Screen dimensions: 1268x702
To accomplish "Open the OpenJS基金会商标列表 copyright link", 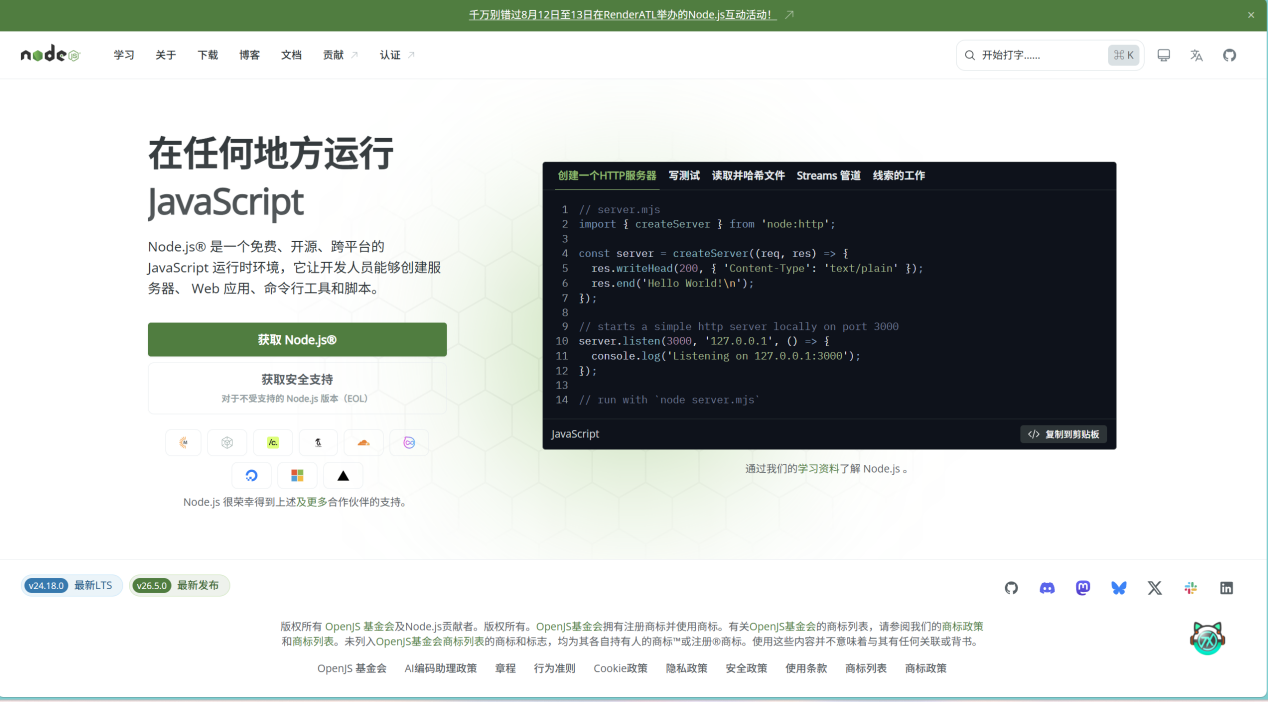I will pos(430,641).
